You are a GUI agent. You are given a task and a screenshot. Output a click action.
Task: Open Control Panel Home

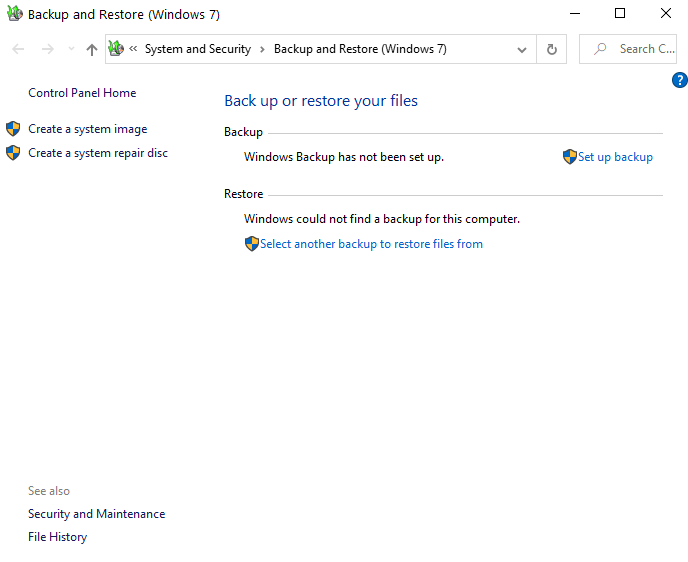tap(82, 93)
